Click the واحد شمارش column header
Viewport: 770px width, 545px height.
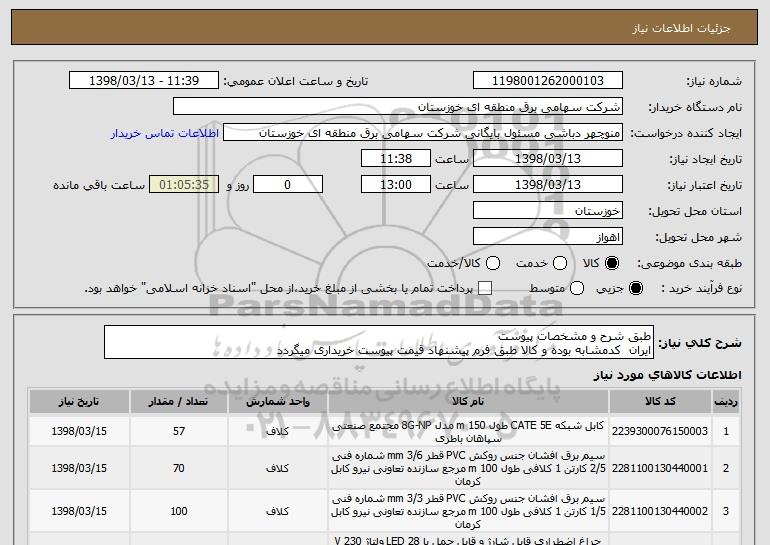tap(277, 402)
